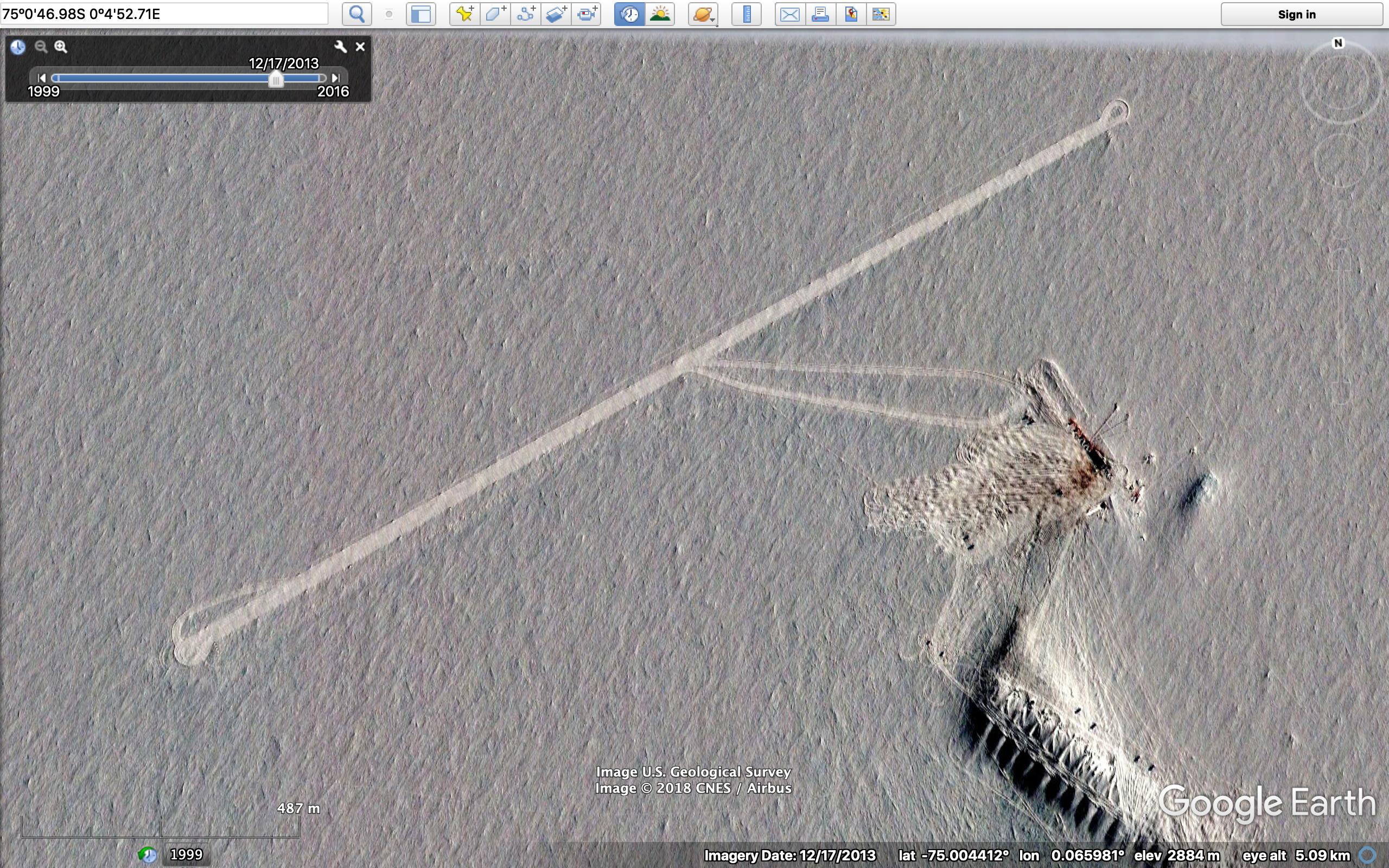Image resolution: width=1389 pixels, height=868 pixels.
Task: View location in Google Maps
Action: pos(851,14)
